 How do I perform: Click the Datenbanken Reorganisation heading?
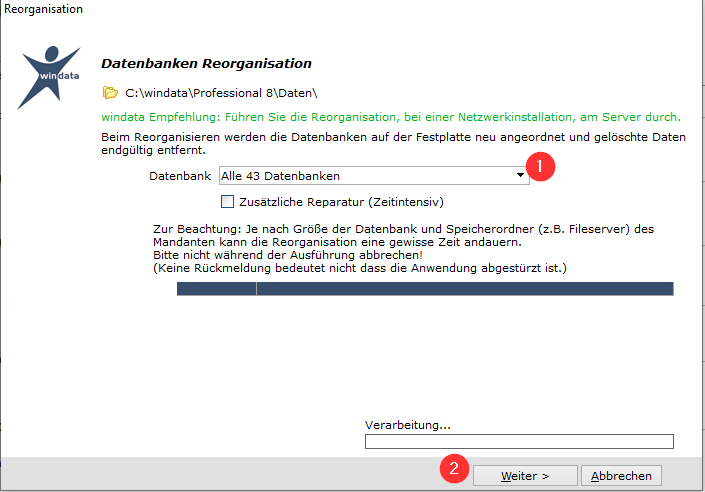coord(206,63)
